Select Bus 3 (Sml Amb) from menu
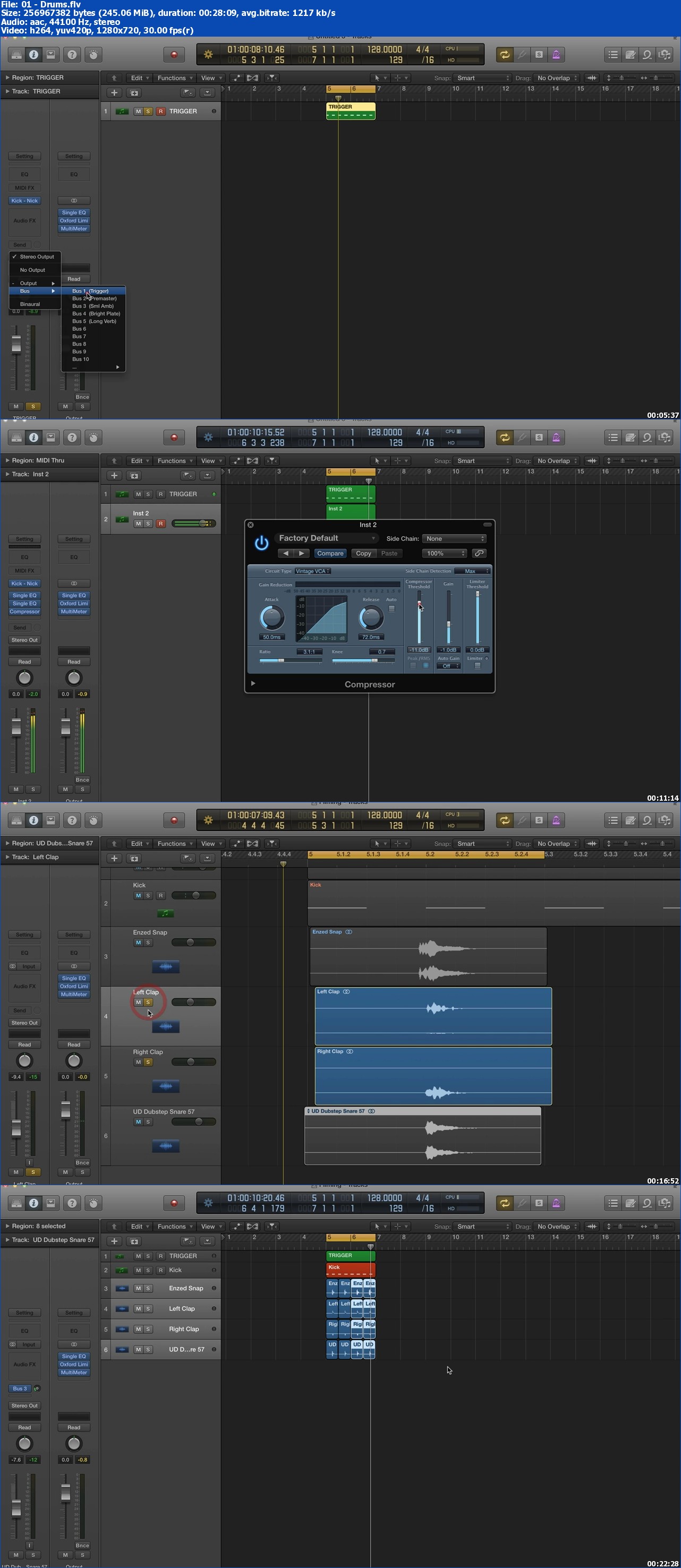 tap(92, 306)
